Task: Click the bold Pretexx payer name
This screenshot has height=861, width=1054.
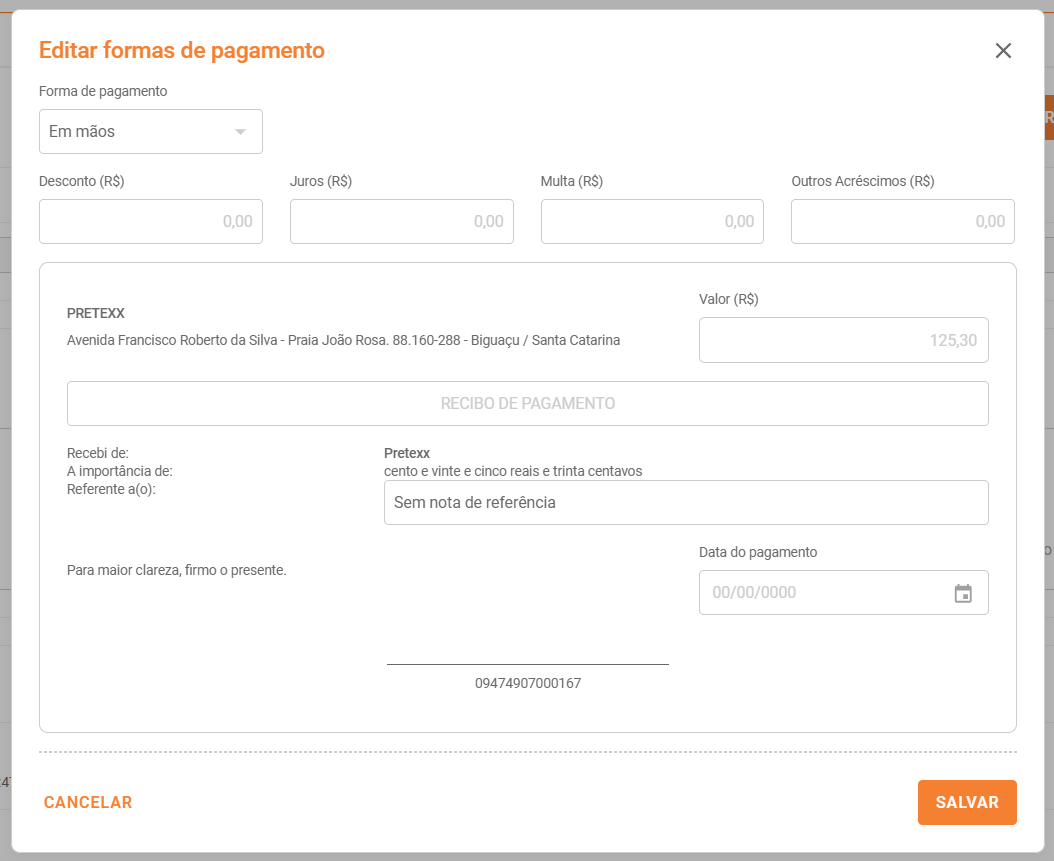Action: coord(407,453)
